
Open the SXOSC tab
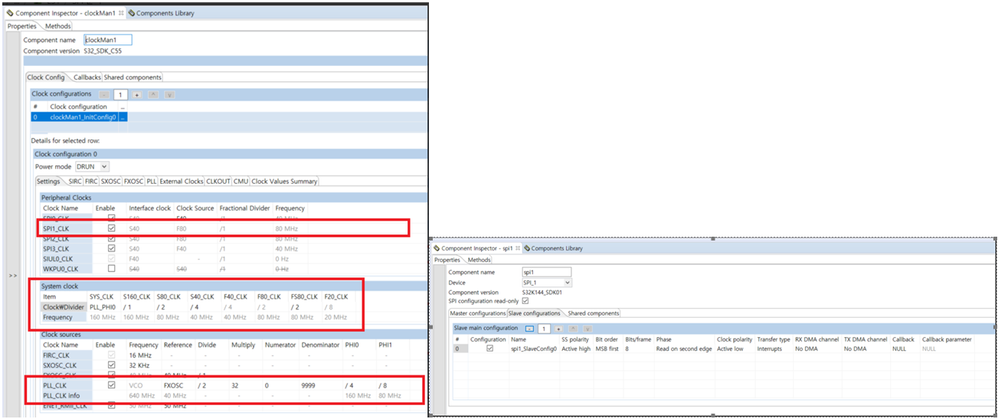111,181
